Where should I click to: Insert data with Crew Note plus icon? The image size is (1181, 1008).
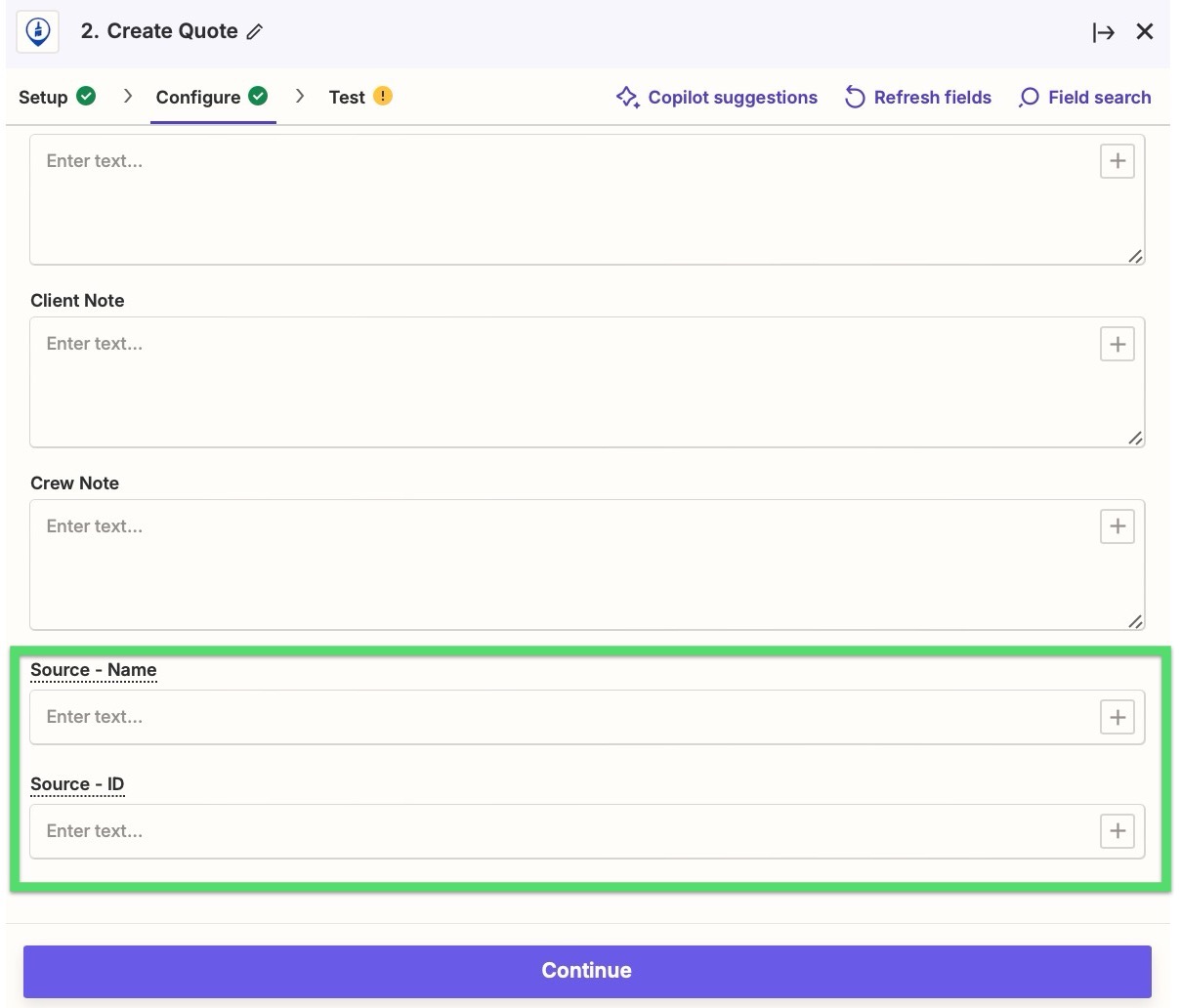point(1118,526)
